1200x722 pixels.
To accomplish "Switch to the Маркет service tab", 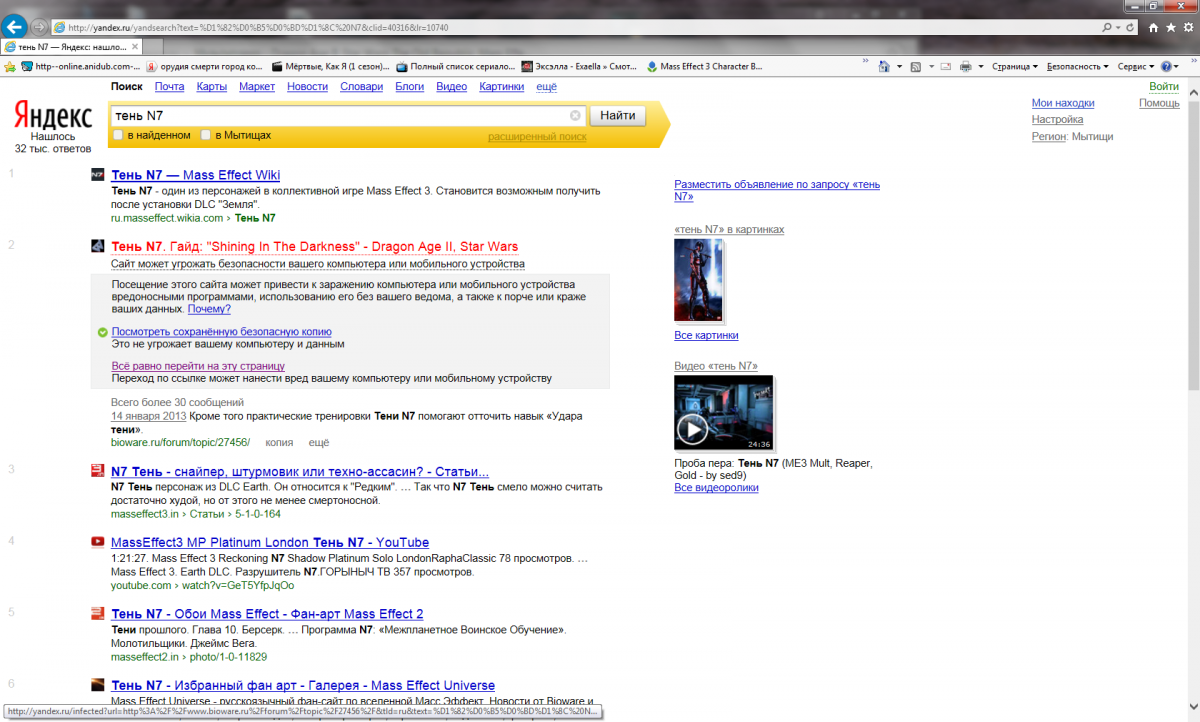I will [x=257, y=87].
